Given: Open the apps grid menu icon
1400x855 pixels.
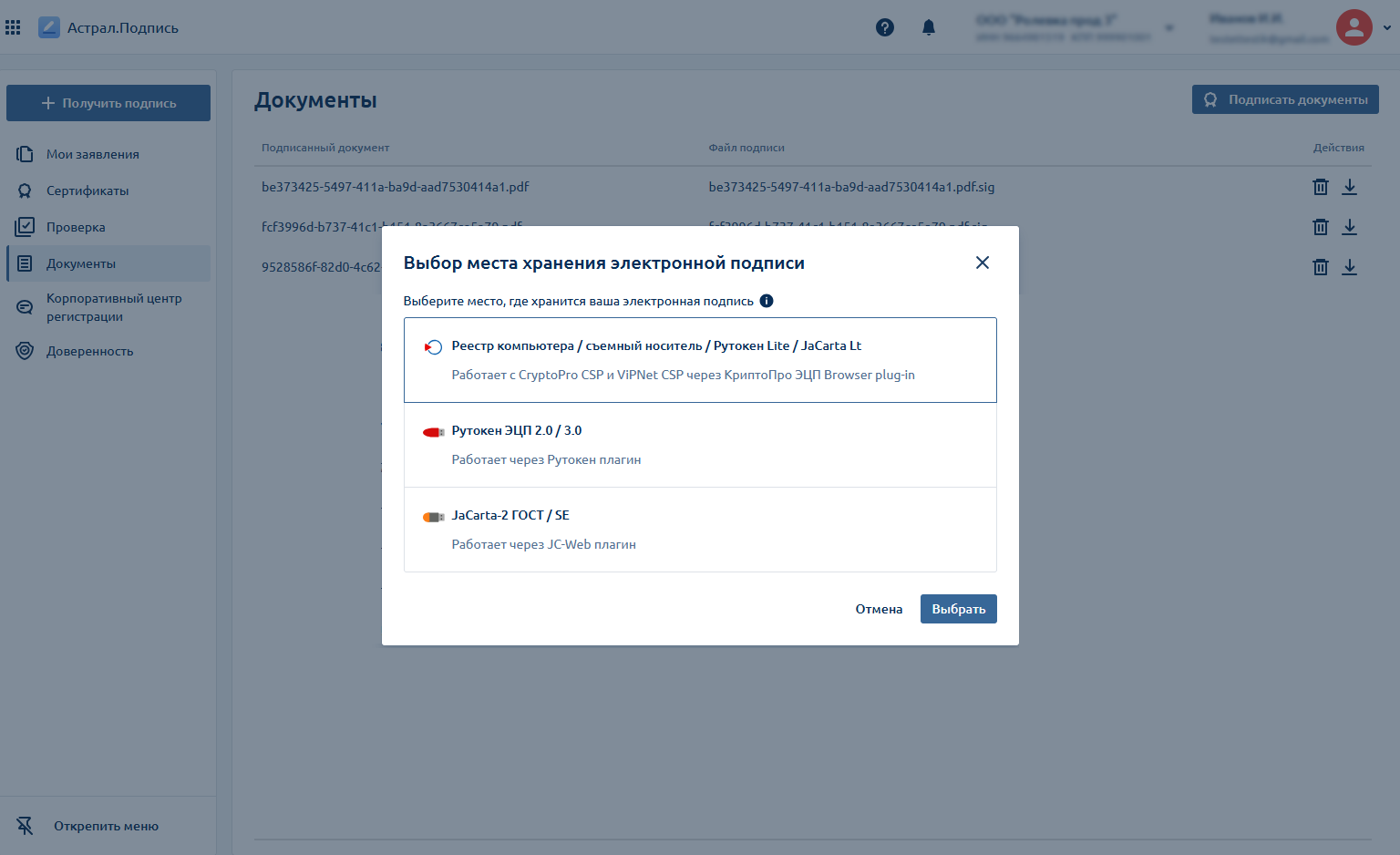Looking at the screenshot, I should [13, 27].
